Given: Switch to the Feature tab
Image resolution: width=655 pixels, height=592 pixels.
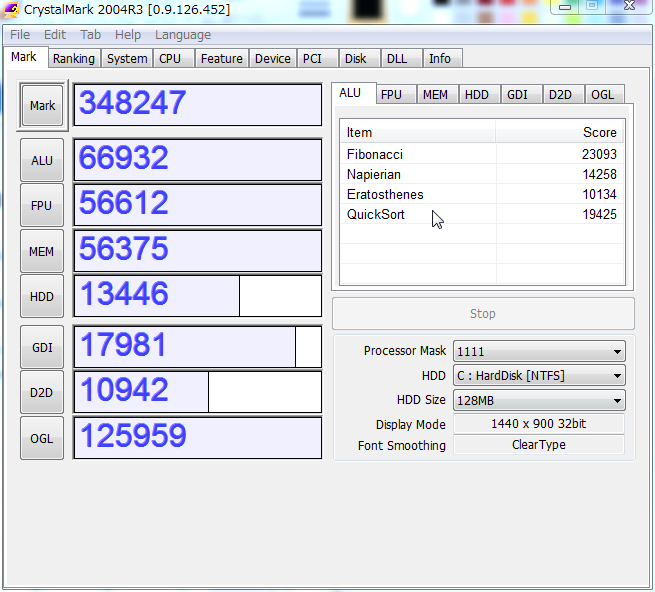Looking at the screenshot, I should [x=221, y=58].
